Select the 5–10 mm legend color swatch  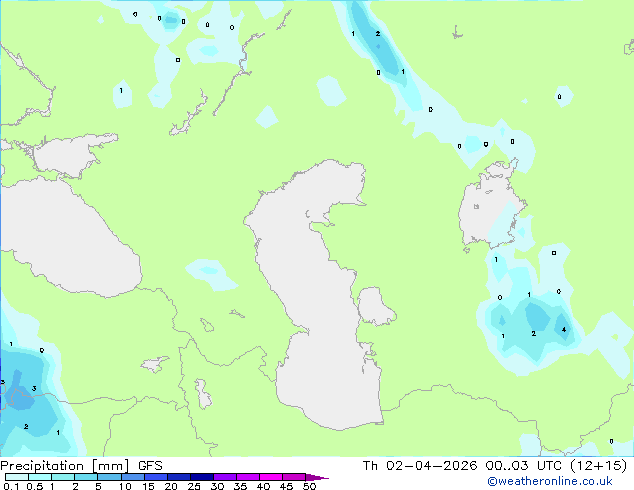[109, 477]
